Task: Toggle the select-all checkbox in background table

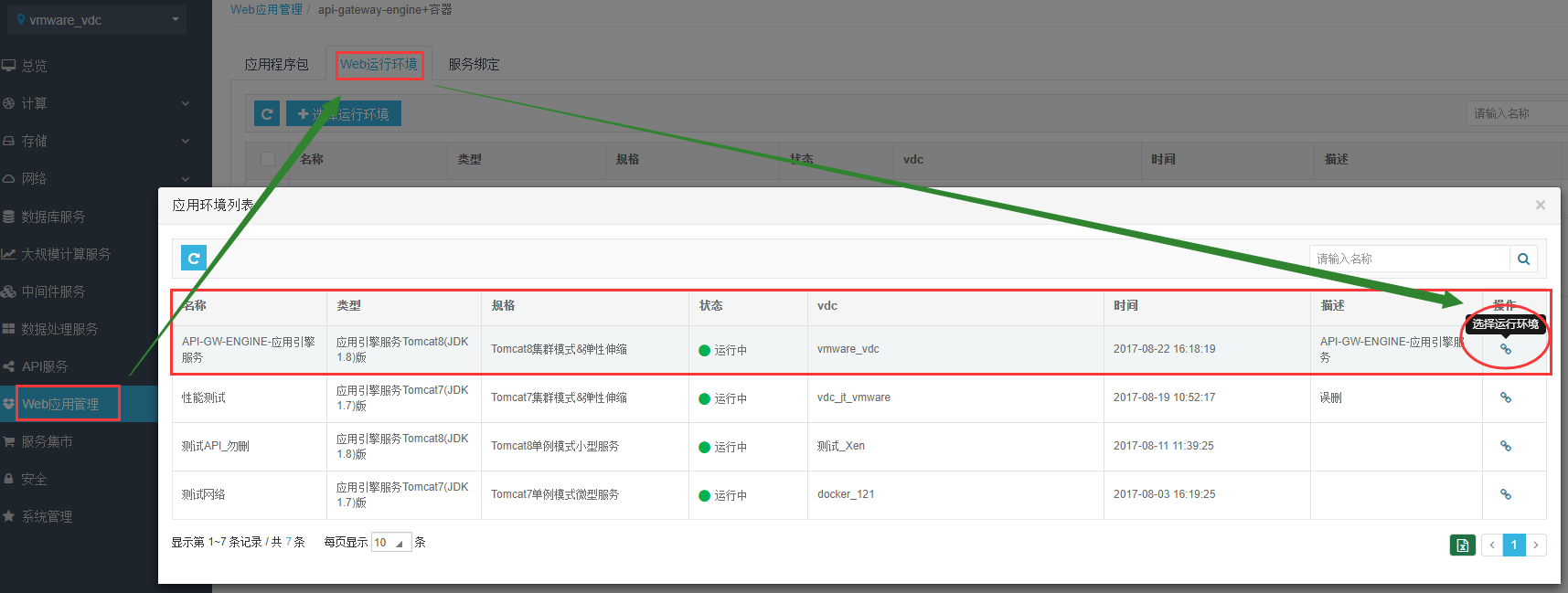Action: click(268, 159)
